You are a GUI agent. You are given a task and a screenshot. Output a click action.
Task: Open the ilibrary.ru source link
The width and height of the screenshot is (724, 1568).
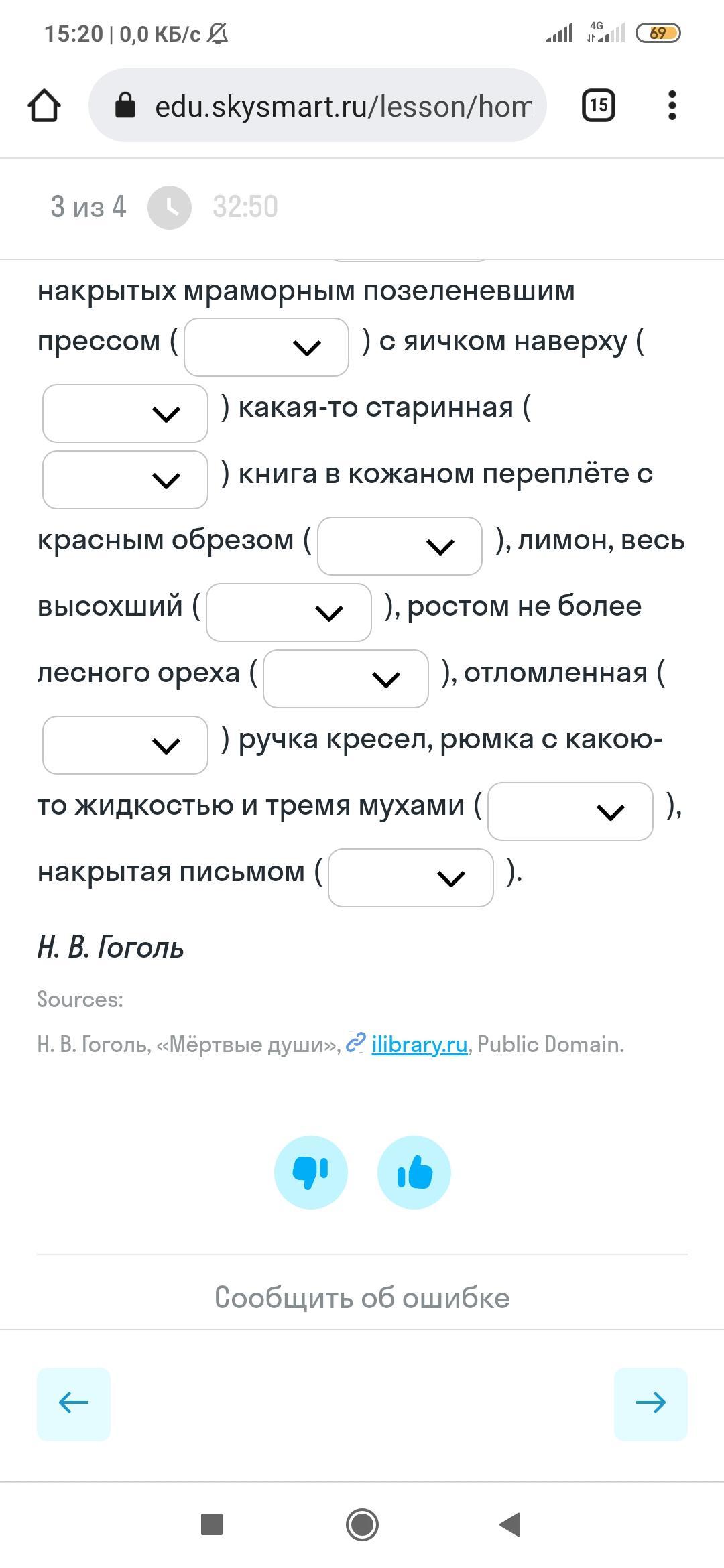(x=419, y=1045)
